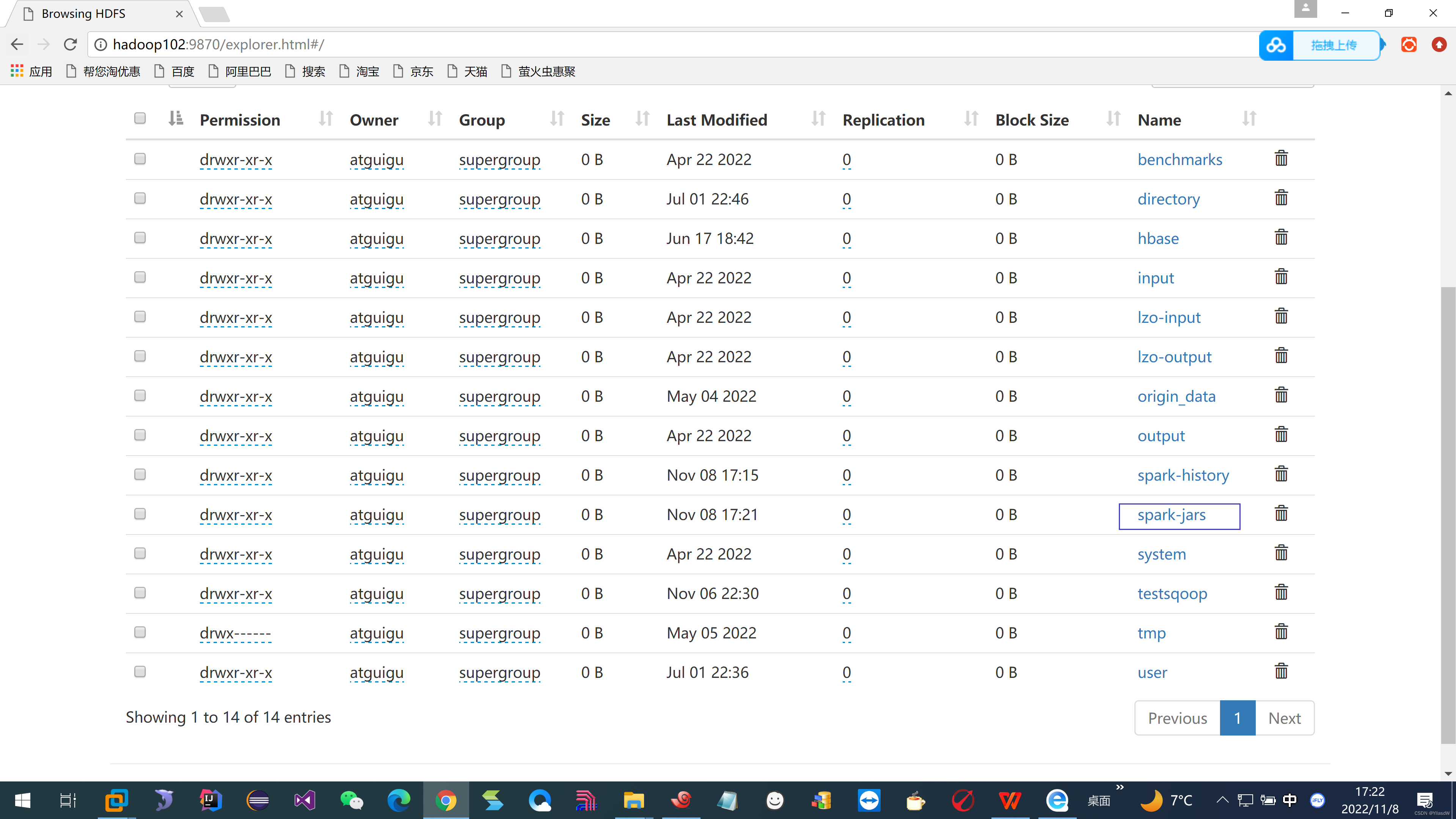Tick the checkbox for directory row

[x=140, y=198]
